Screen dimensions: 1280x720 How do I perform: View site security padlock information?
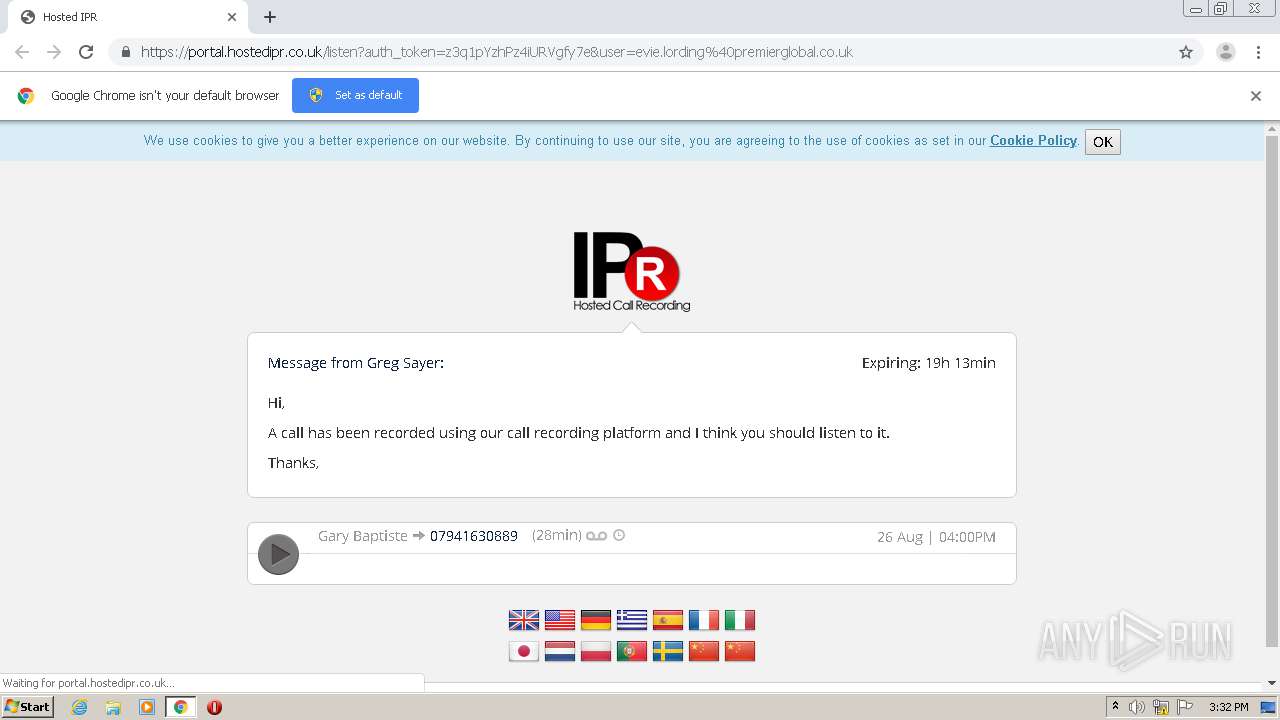click(x=125, y=52)
